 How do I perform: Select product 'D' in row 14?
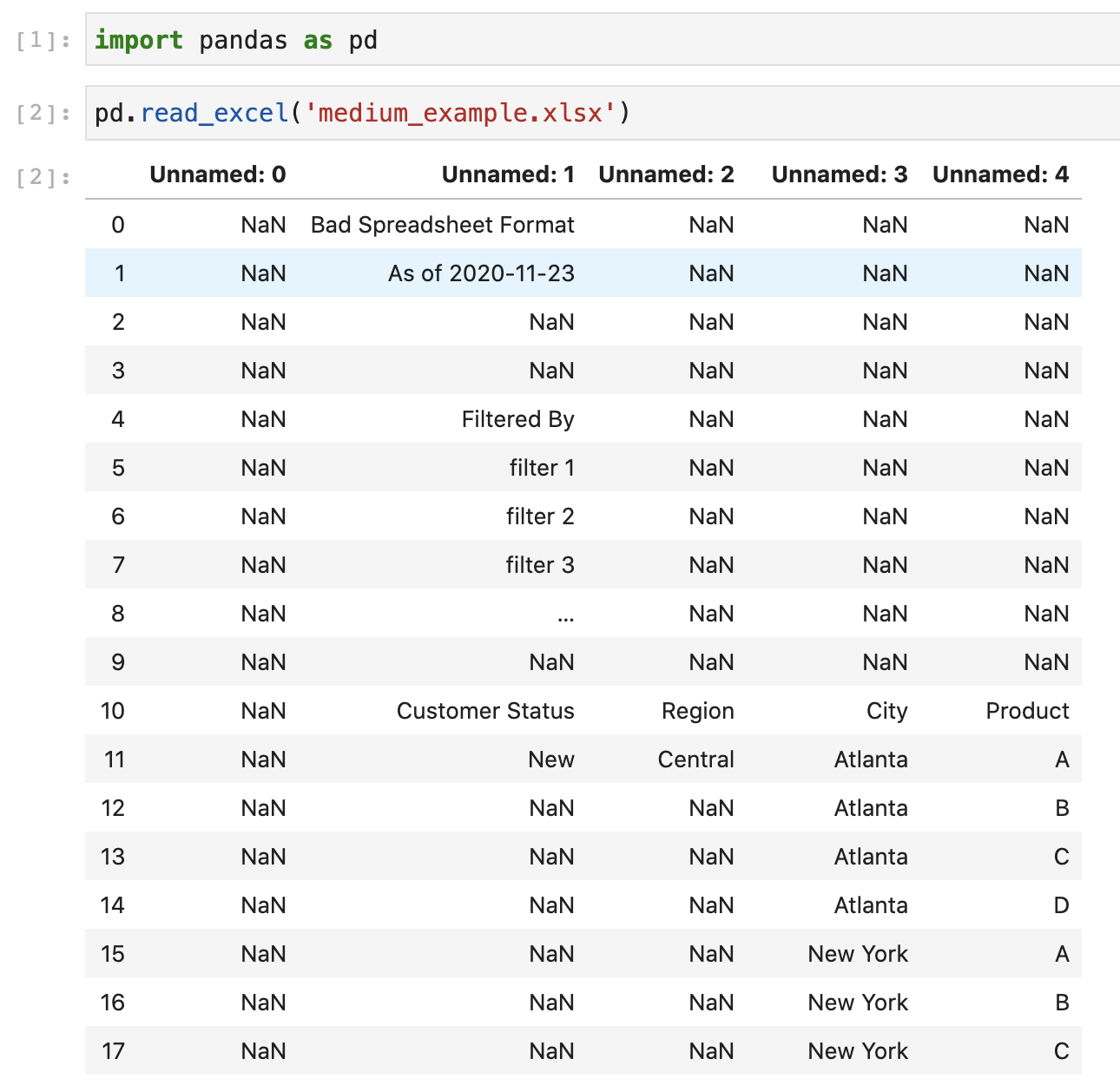point(1061,904)
